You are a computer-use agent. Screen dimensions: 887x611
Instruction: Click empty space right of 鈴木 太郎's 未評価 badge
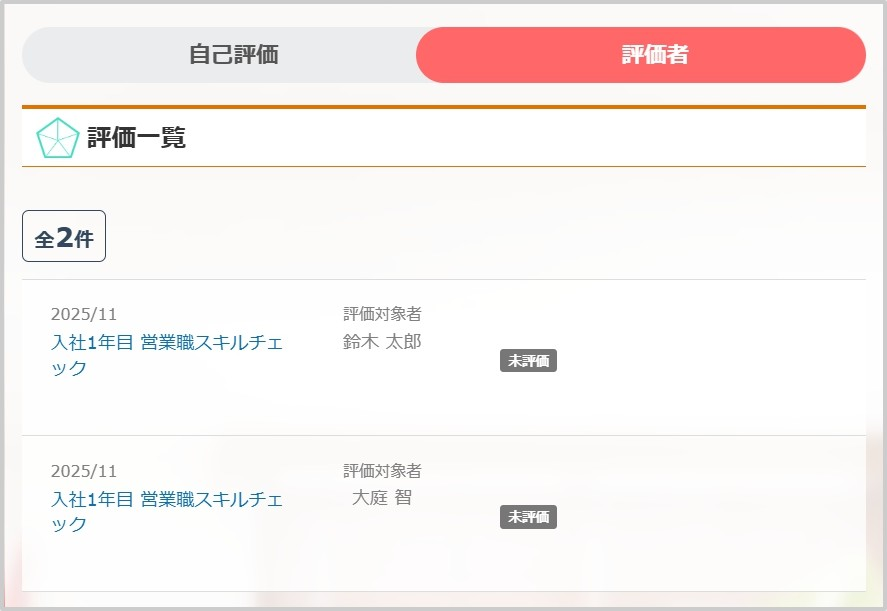point(710,361)
